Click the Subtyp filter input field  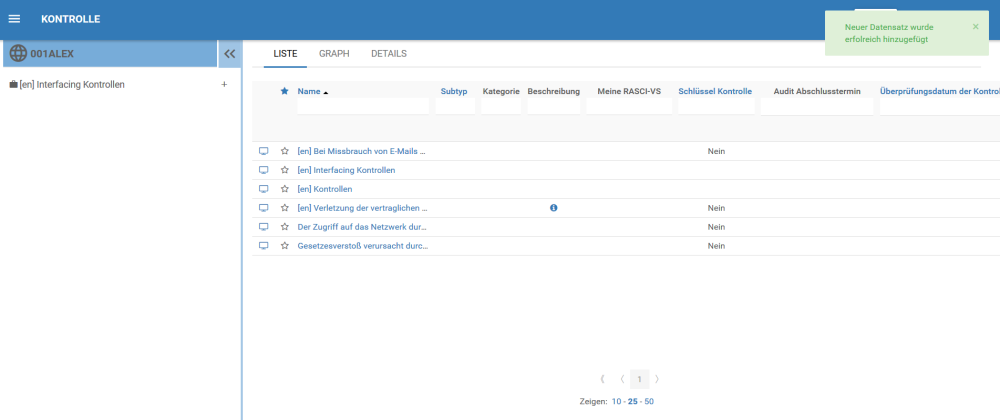[455, 106]
